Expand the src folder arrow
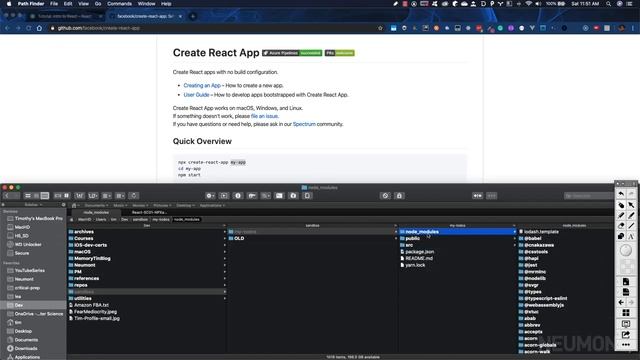 (514, 245)
